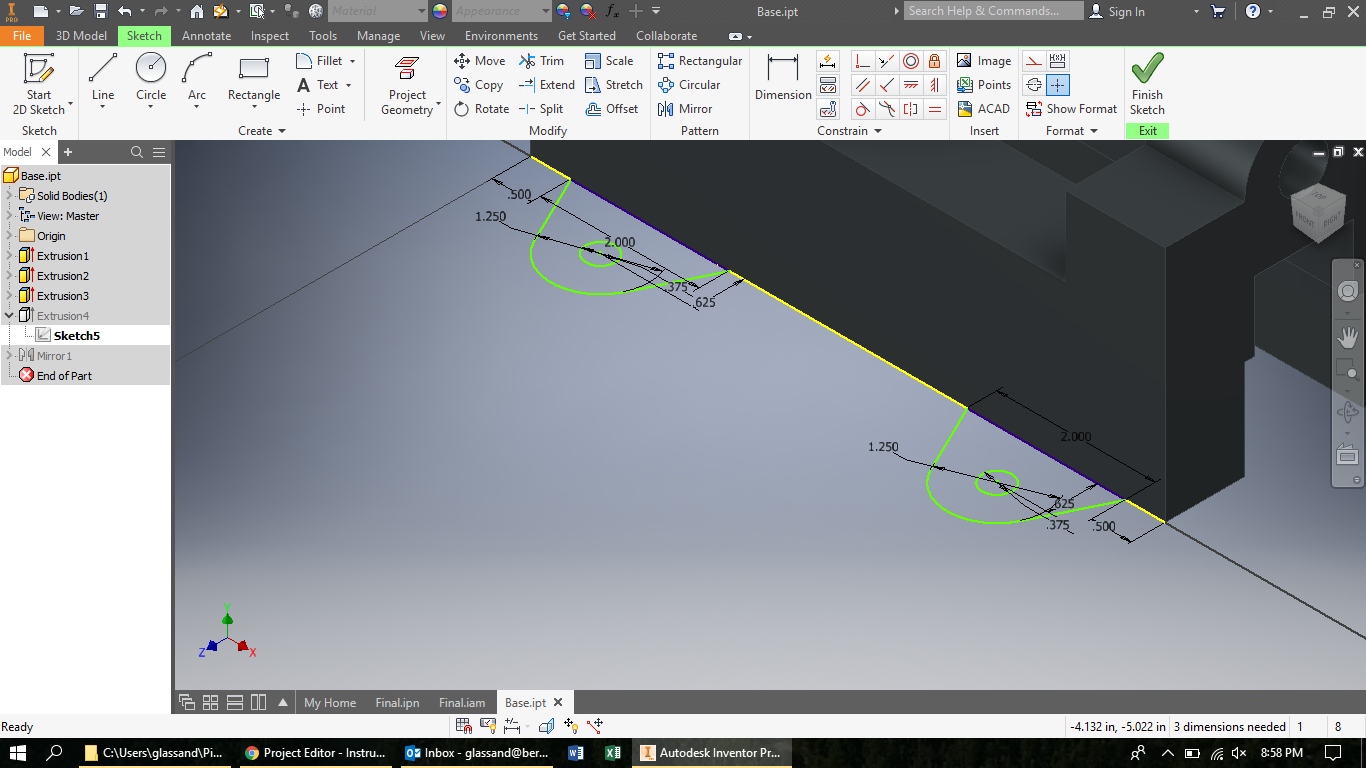Open Outlook Inbox from taskbar
Viewport: 1366px width, 768px height.
[x=476, y=752]
